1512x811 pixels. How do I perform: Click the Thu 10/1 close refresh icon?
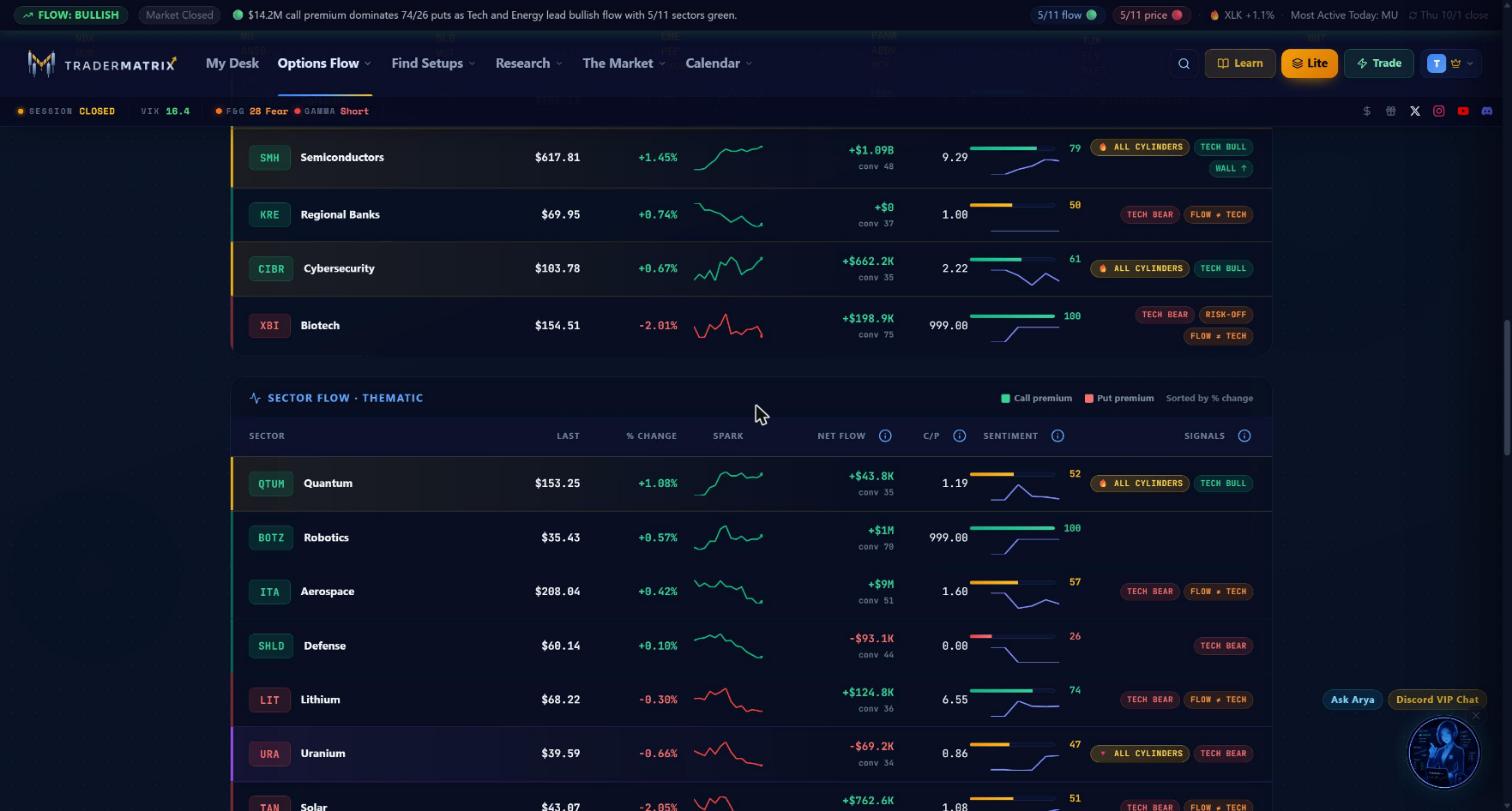pyautogui.click(x=1413, y=15)
